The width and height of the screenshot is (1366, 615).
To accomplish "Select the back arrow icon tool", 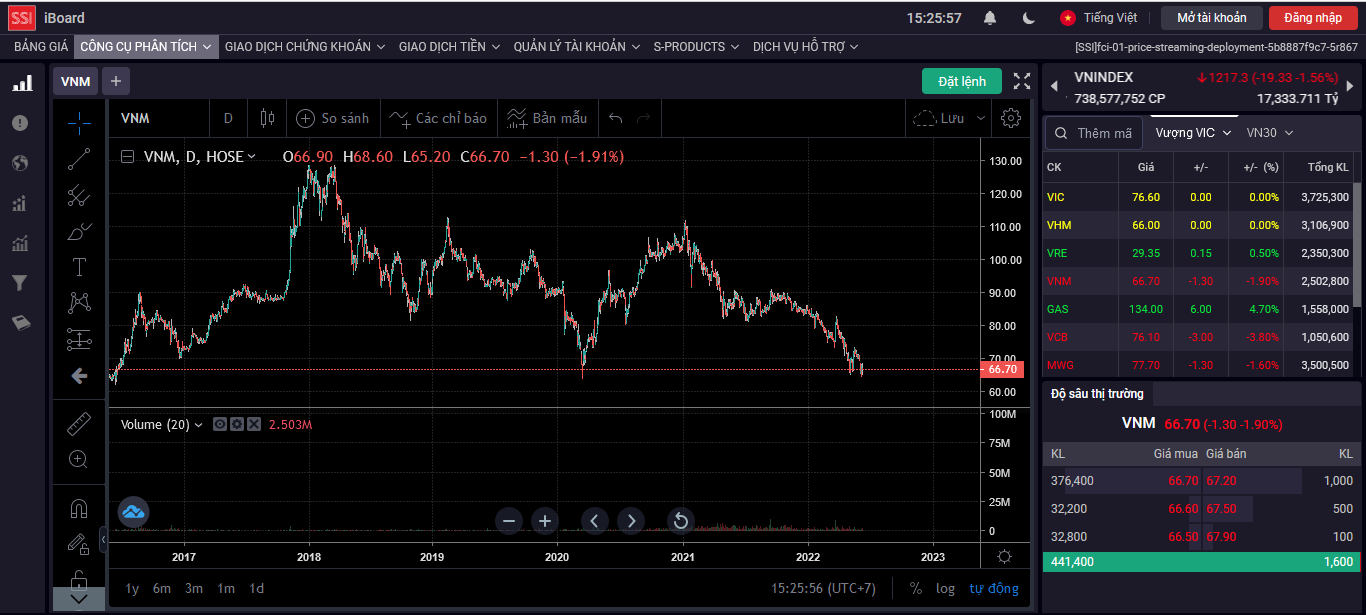I will coord(79,375).
